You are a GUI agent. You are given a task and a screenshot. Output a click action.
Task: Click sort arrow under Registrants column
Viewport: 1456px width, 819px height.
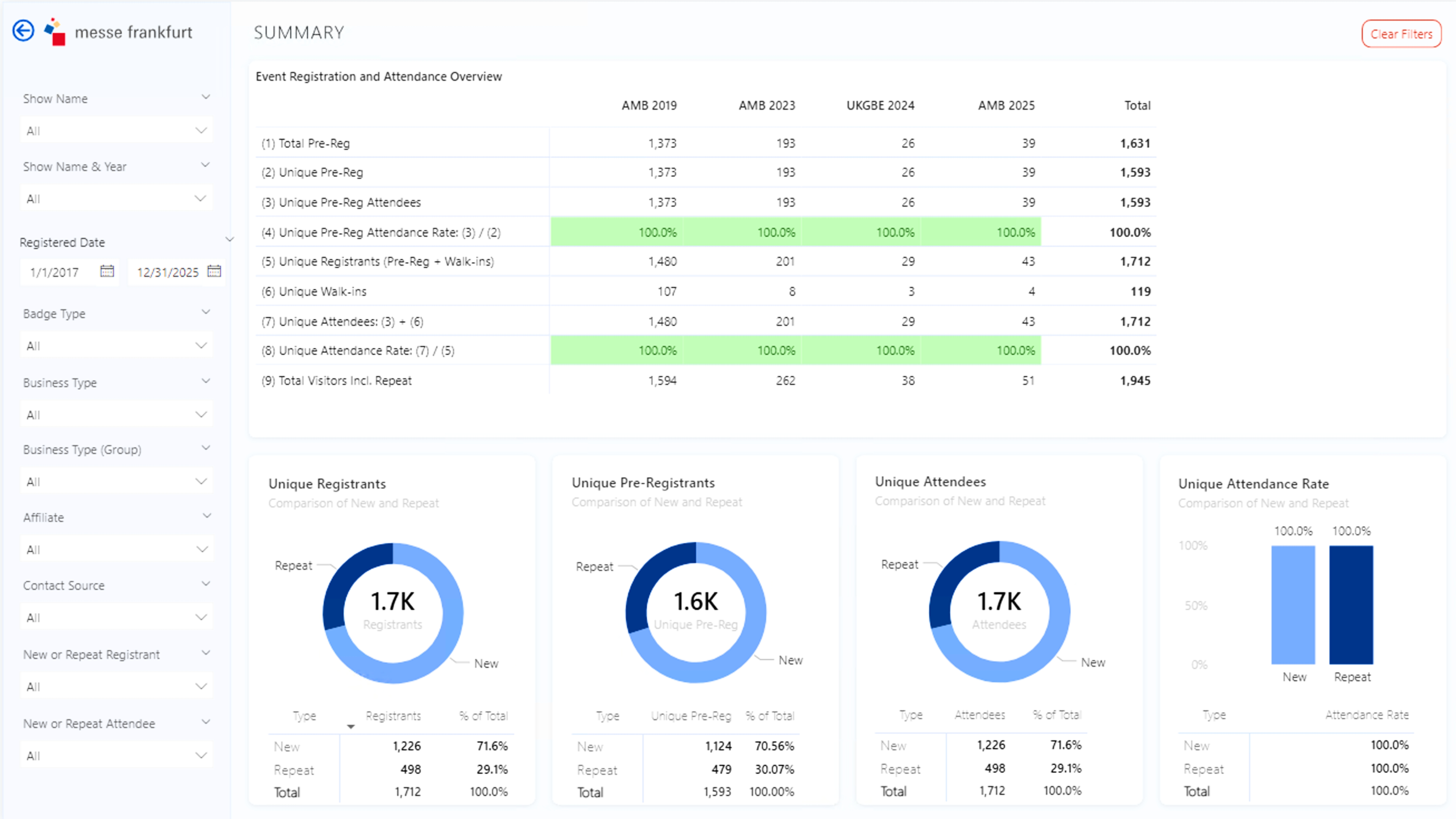(x=350, y=727)
